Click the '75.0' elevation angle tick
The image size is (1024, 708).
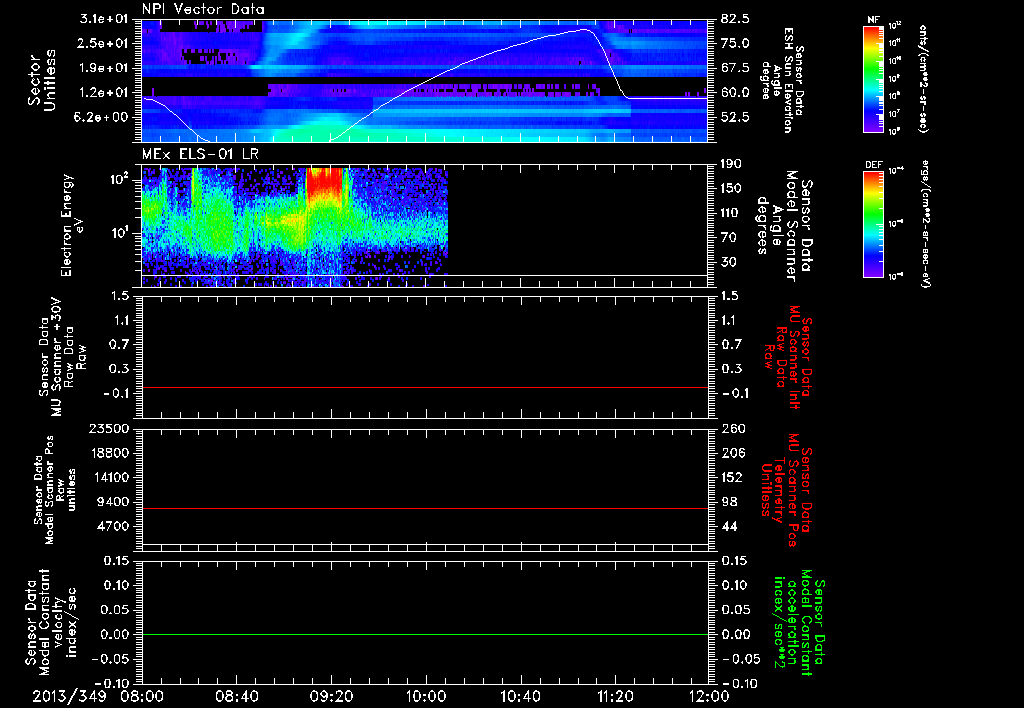(x=735, y=43)
